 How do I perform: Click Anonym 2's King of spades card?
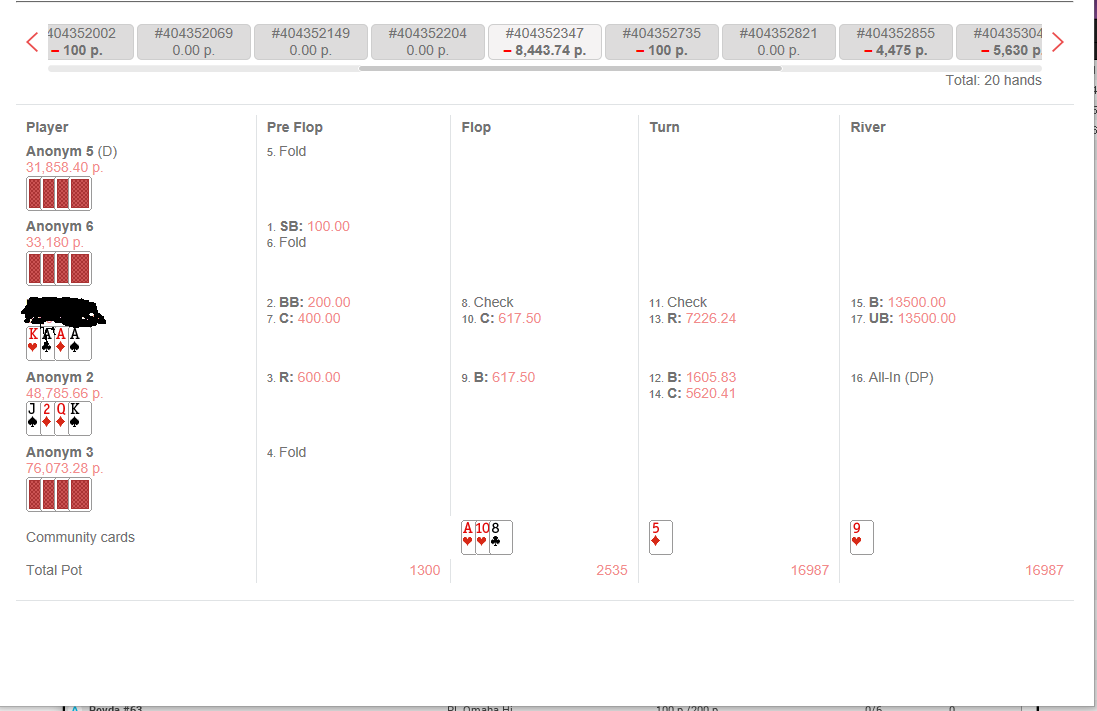coord(80,418)
